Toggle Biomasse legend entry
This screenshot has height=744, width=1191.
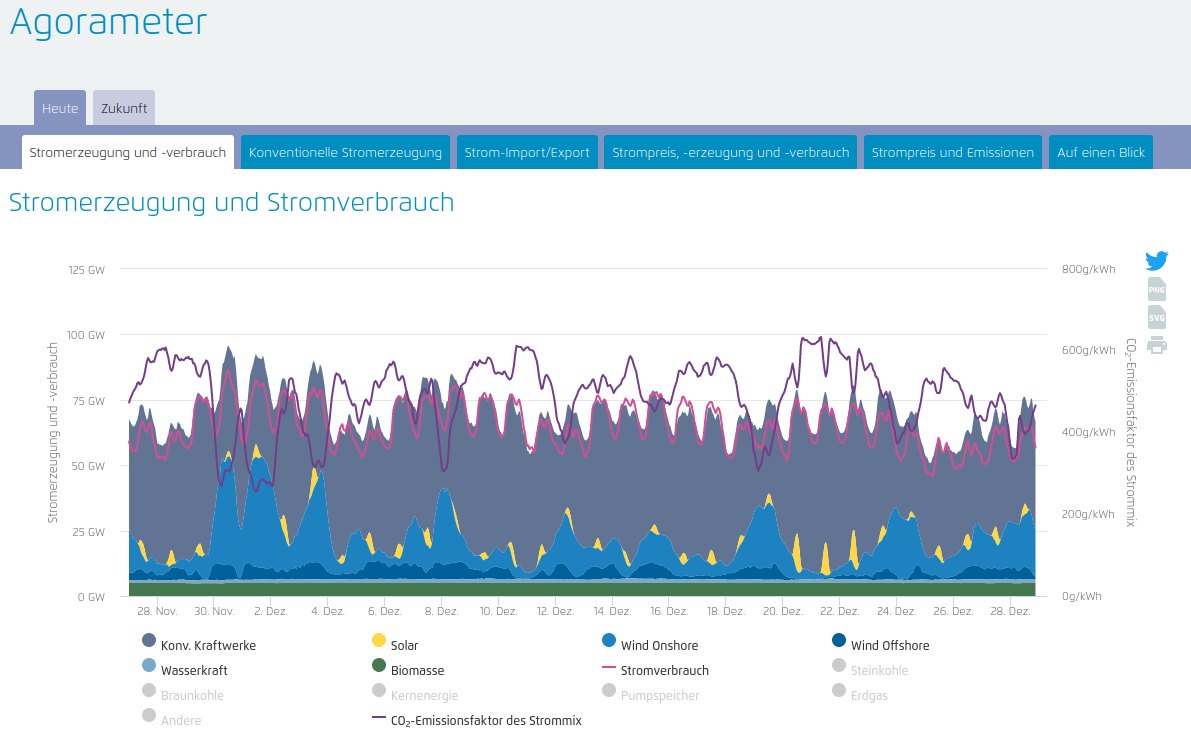coord(408,670)
